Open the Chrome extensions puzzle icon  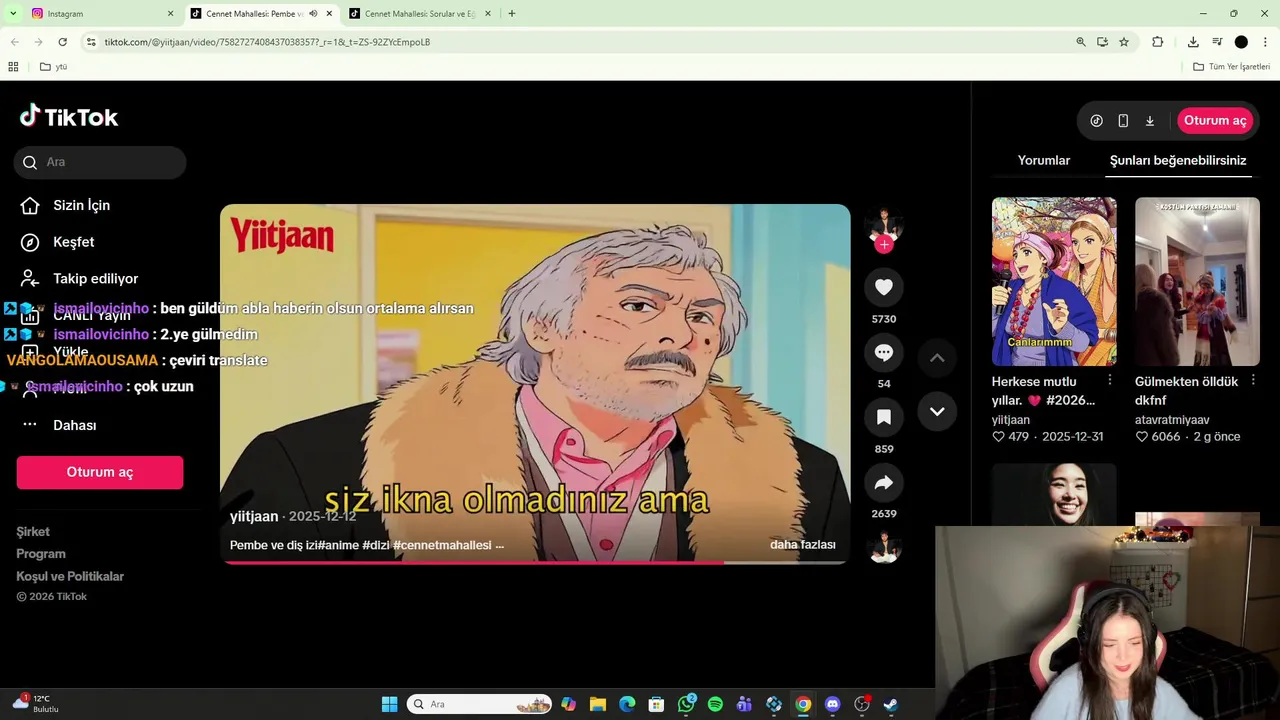point(1158,42)
